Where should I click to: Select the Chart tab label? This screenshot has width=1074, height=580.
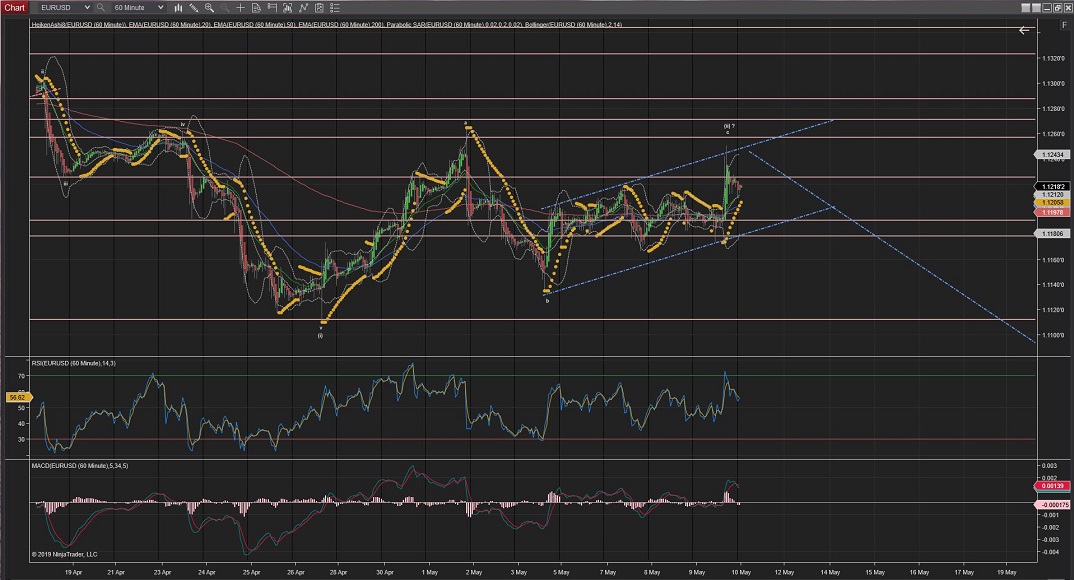[14, 7]
